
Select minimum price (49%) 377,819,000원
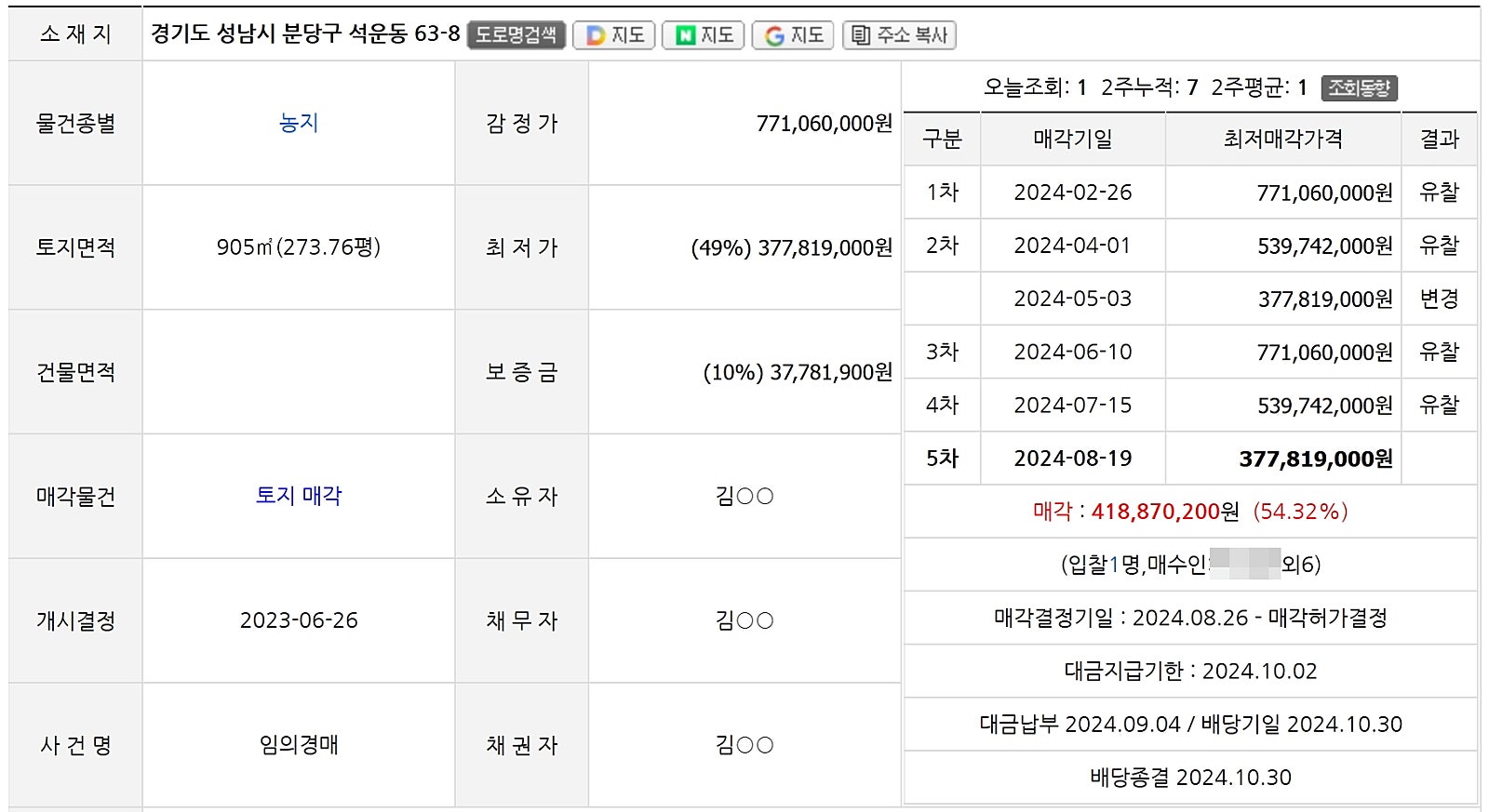[x=791, y=248]
